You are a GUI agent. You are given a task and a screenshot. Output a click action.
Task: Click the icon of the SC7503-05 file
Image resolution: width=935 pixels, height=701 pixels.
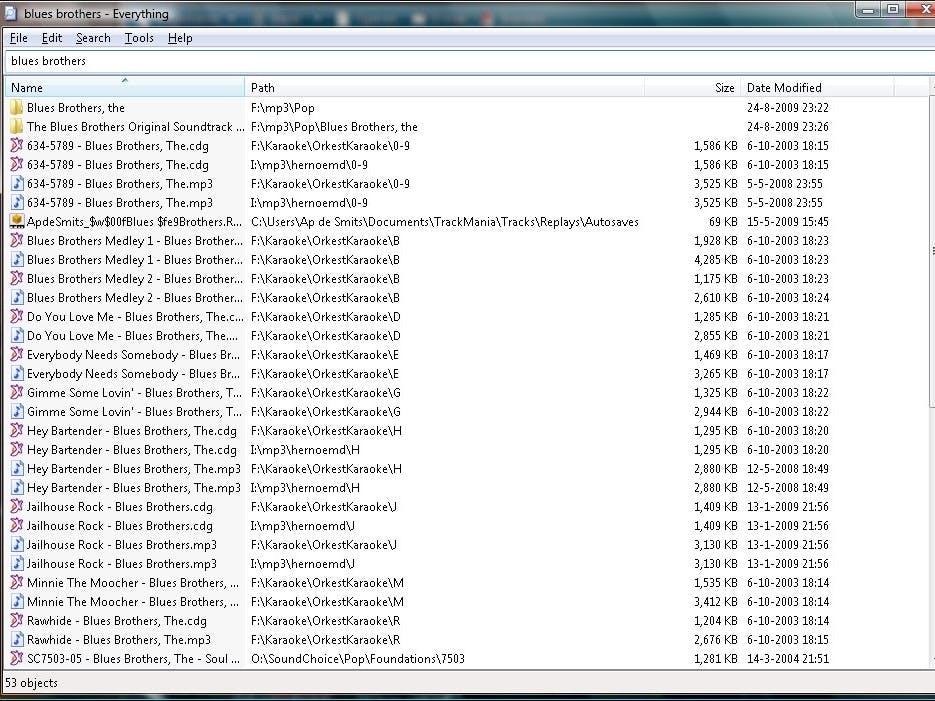tap(17, 659)
